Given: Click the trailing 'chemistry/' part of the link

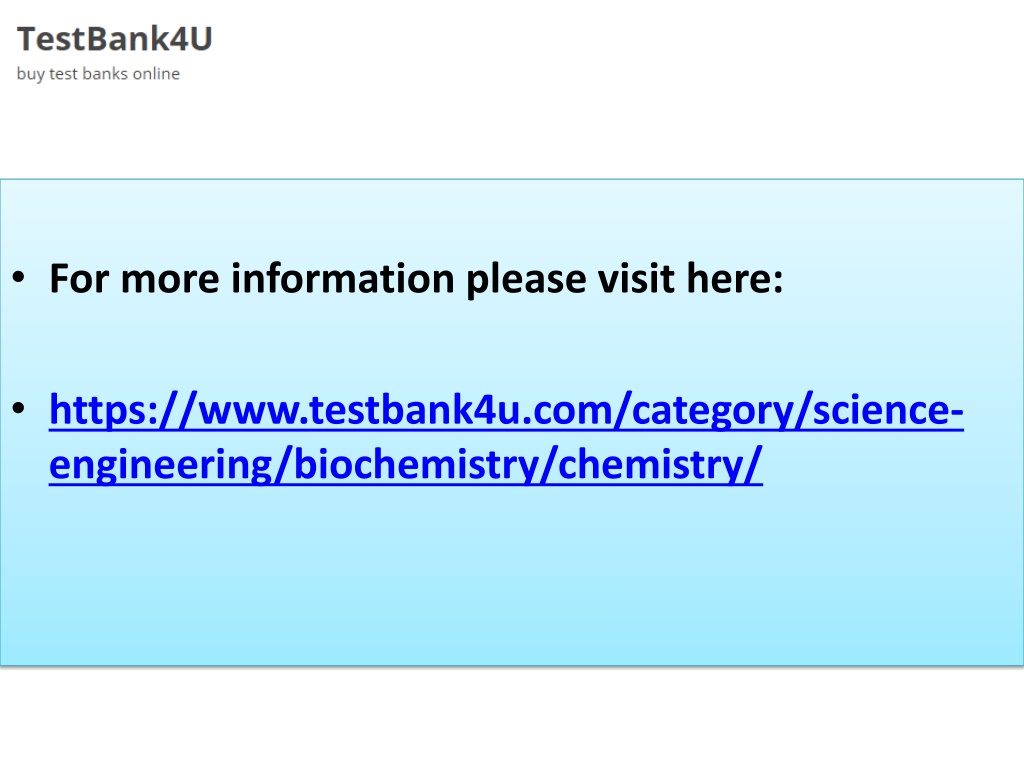Looking at the screenshot, I should click(x=660, y=465).
